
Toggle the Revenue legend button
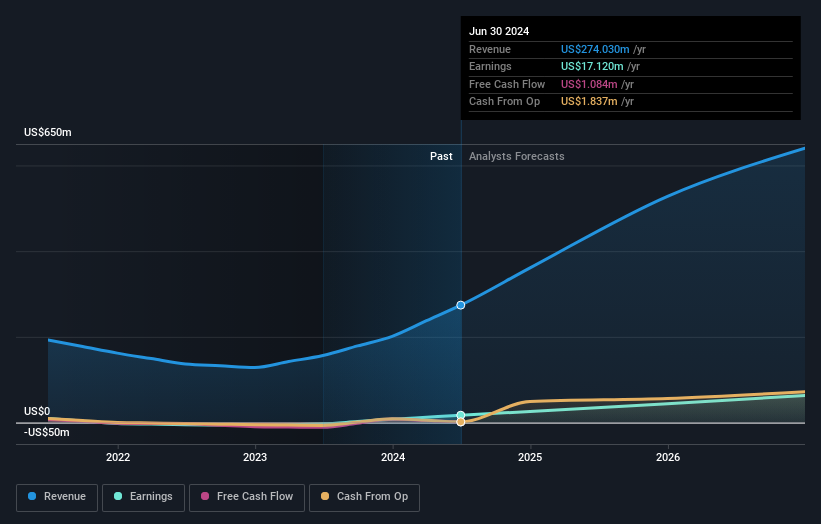(x=57, y=497)
